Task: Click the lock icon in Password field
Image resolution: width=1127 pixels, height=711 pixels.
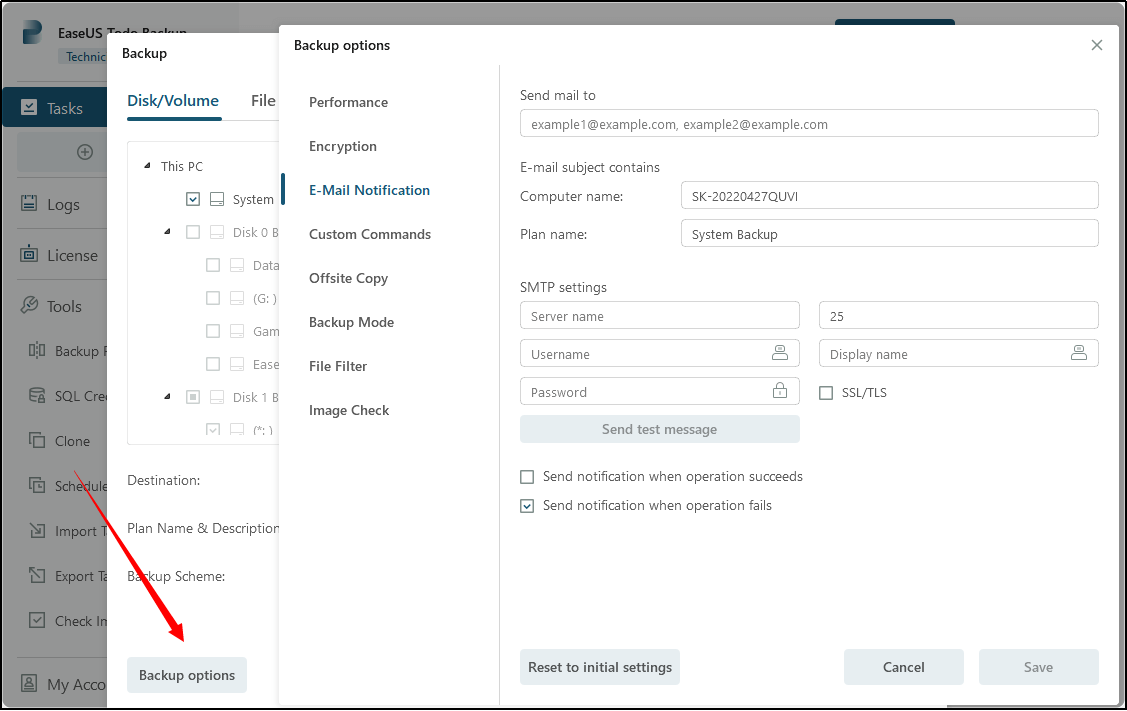Action: [780, 391]
